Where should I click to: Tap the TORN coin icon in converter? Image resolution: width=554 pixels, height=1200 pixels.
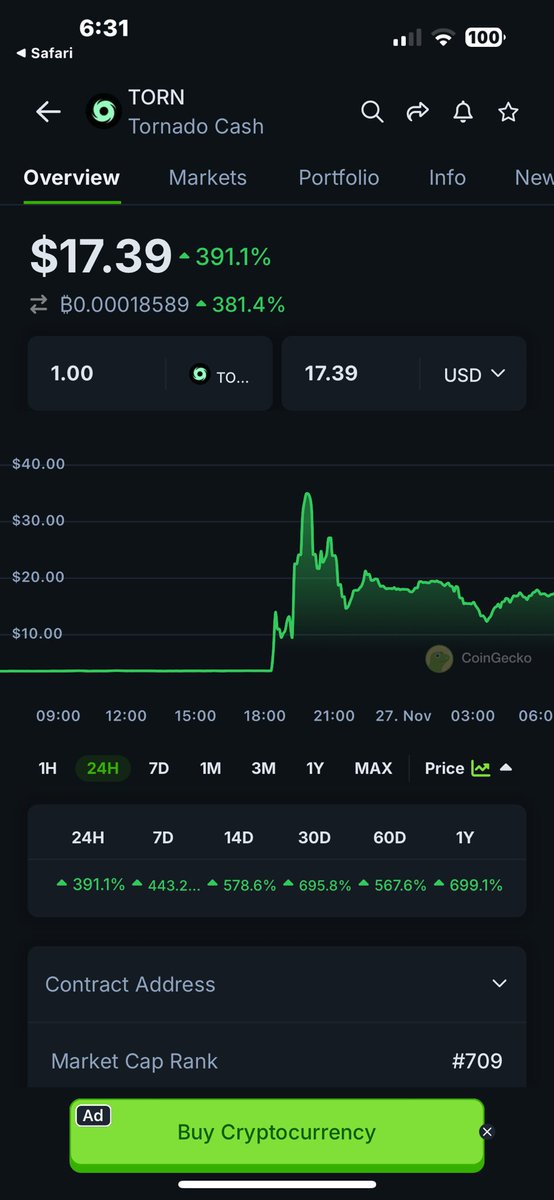click(x=199, y=374)
